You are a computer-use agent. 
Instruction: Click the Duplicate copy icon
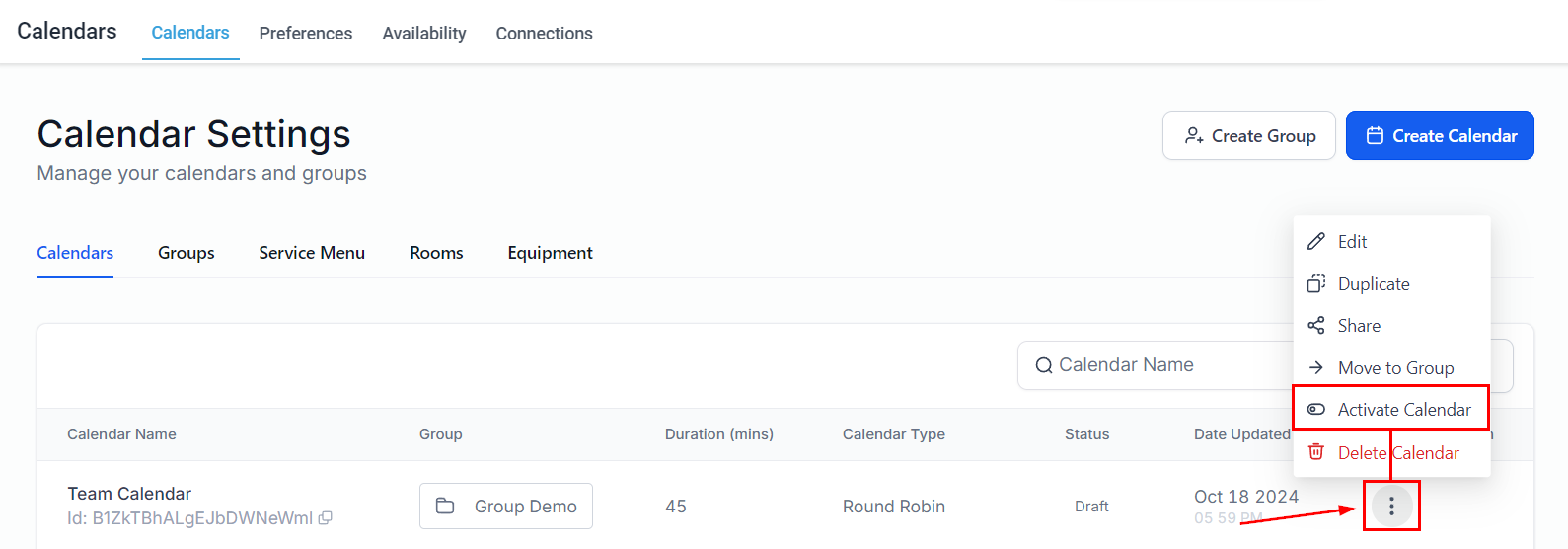click(x=1316, y=284)
